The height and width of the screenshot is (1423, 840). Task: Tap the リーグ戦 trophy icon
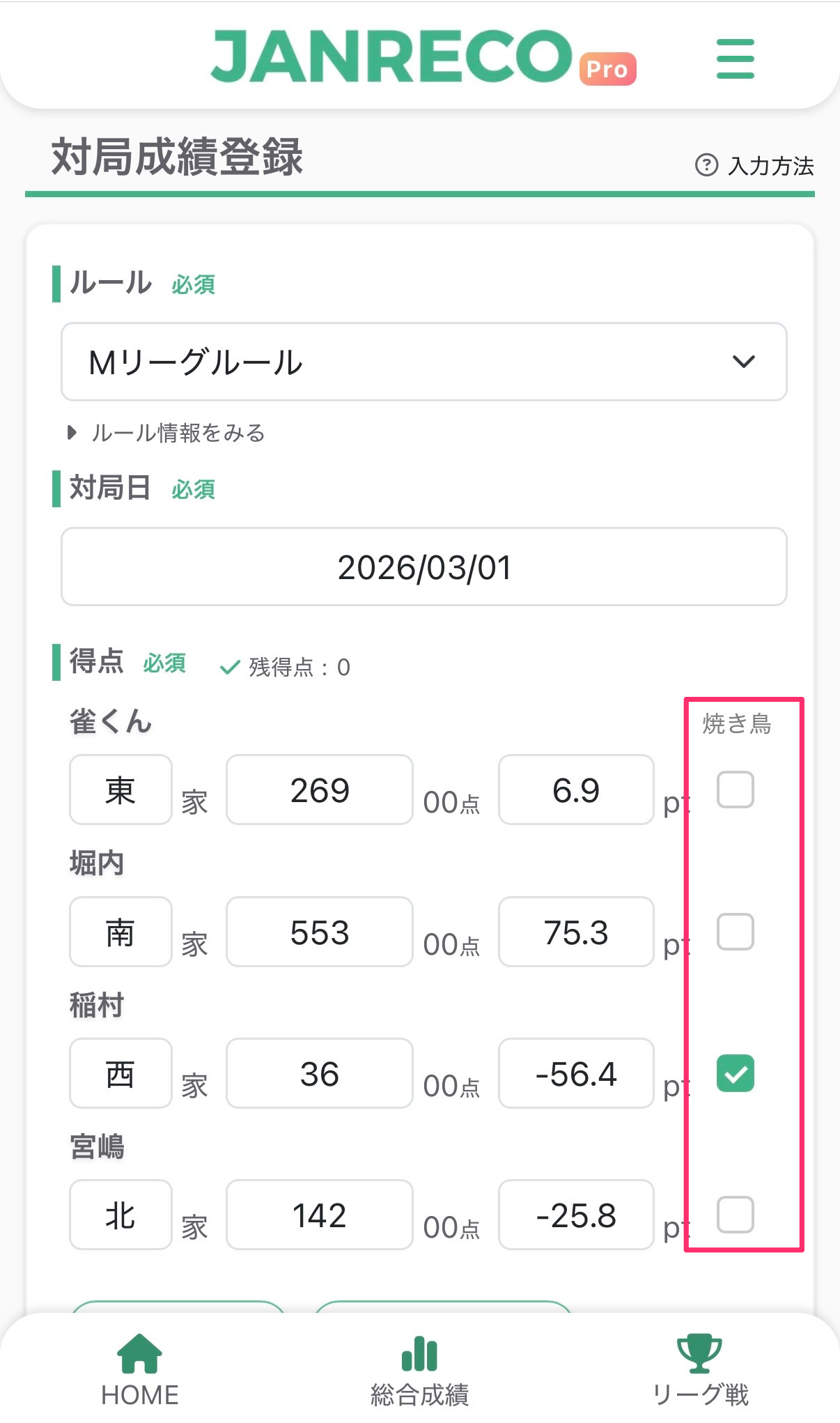pyautogui.click(x=699, y=1353)
